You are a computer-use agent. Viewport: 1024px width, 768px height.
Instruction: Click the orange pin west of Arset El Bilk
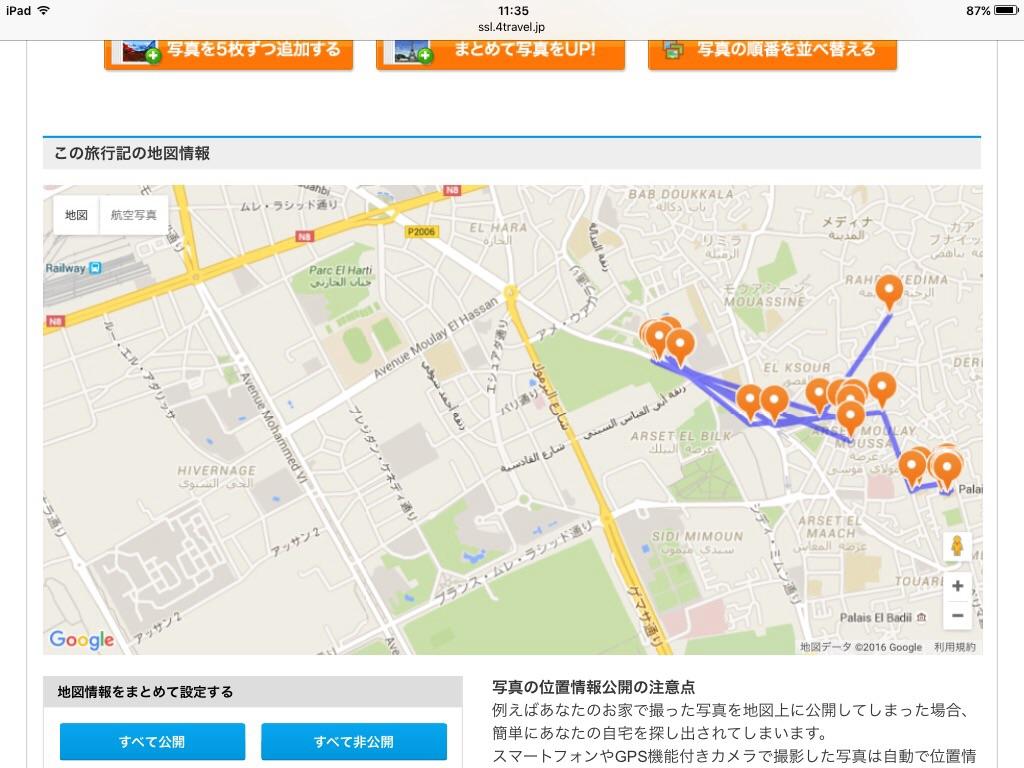[x=750, y=400]
